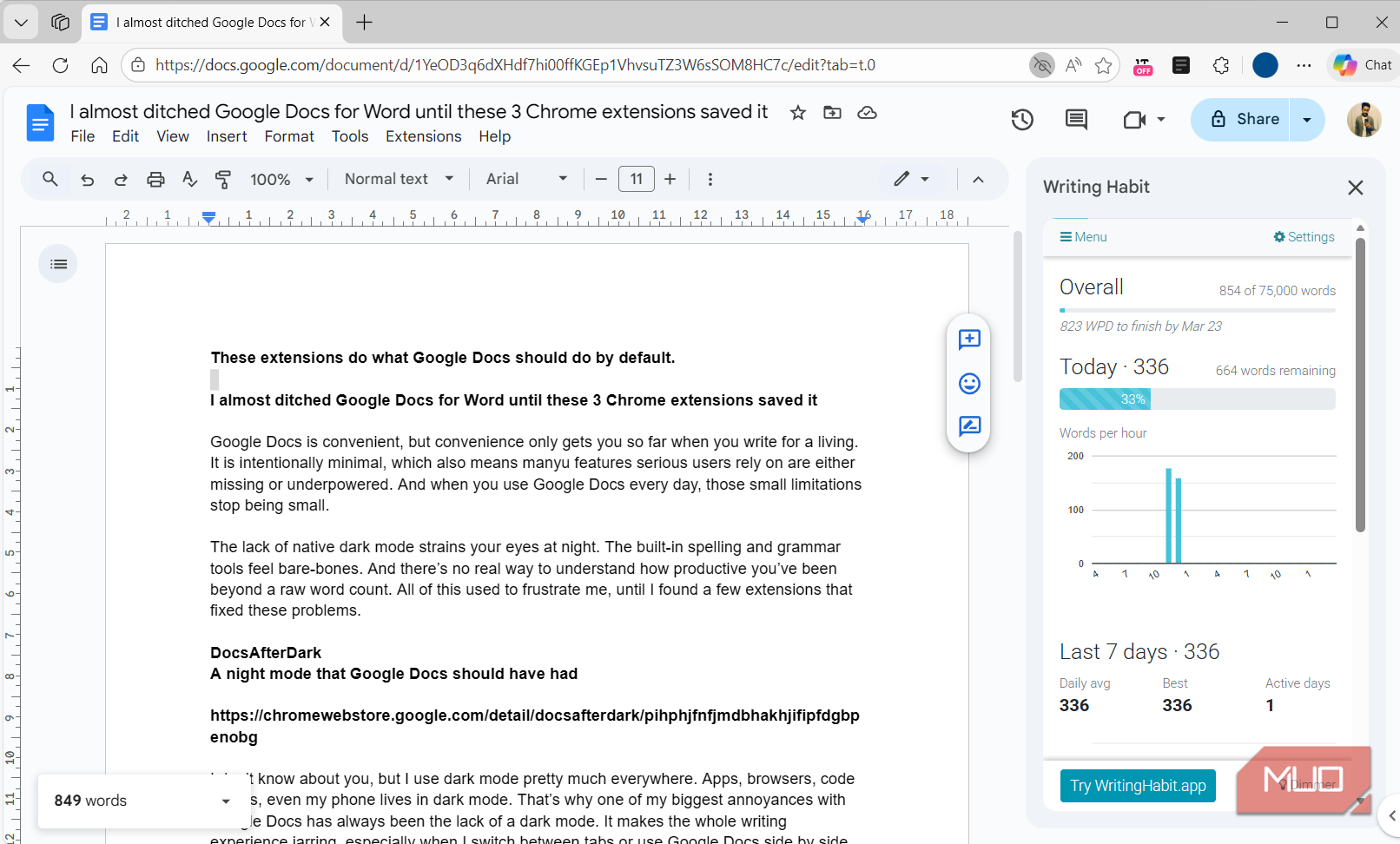Add a comment from side bubble
This screenshot has width=1400, height=844.
(969, 340)
